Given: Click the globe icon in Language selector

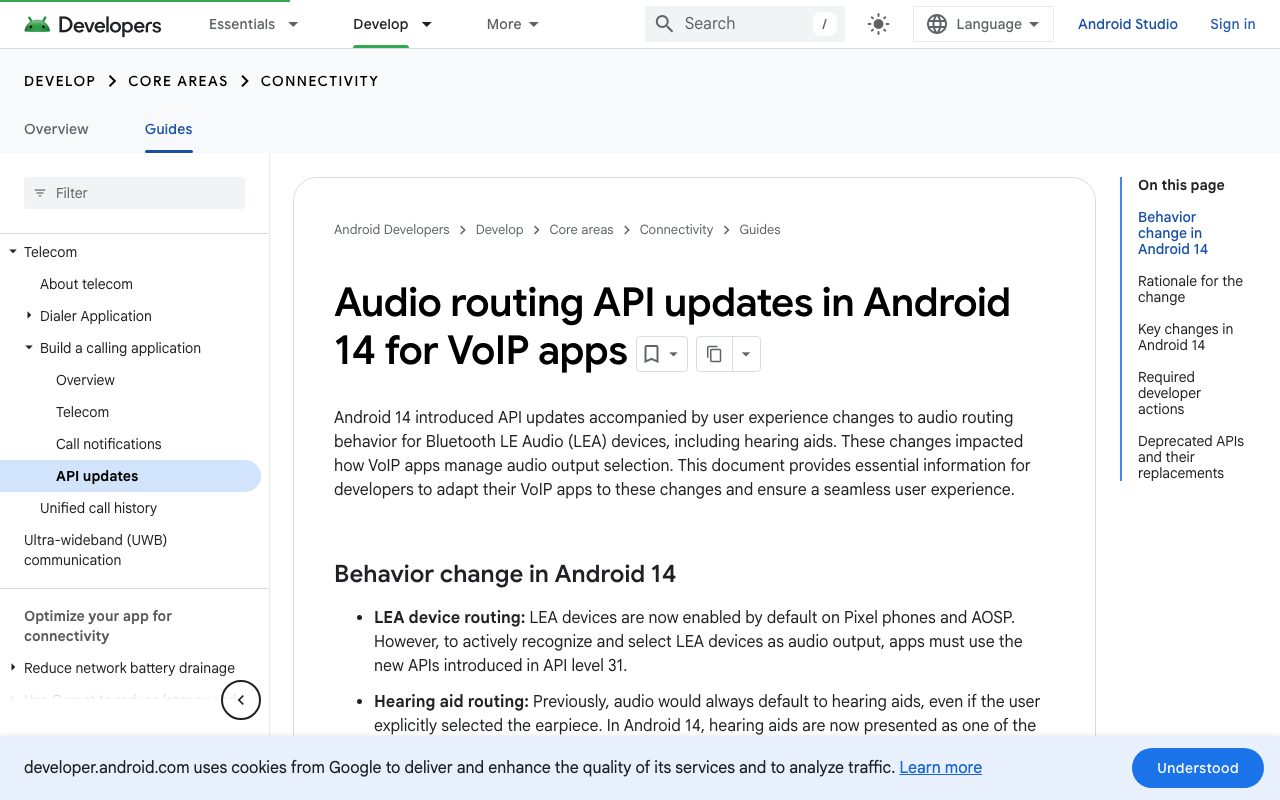Looking at the screenshot, I should tap(937, 25).
